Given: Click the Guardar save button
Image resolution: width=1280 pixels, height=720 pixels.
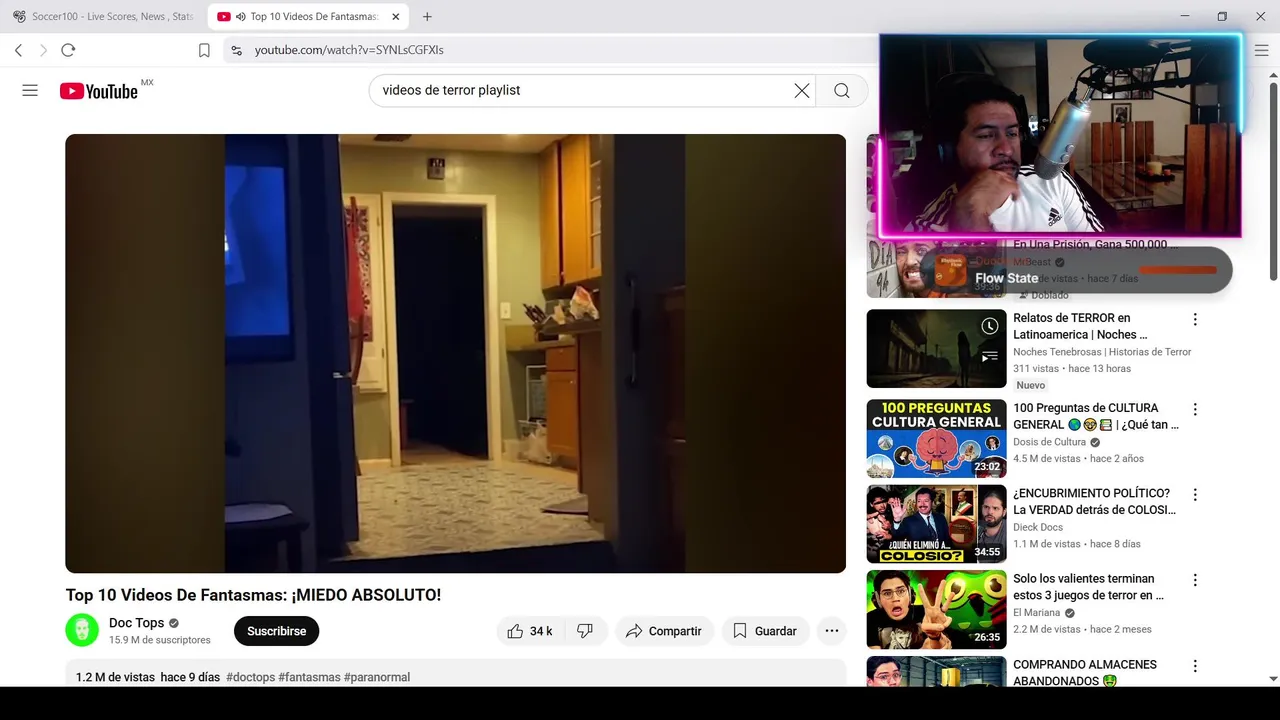Looking at the screenshot, I should point(765,631).
